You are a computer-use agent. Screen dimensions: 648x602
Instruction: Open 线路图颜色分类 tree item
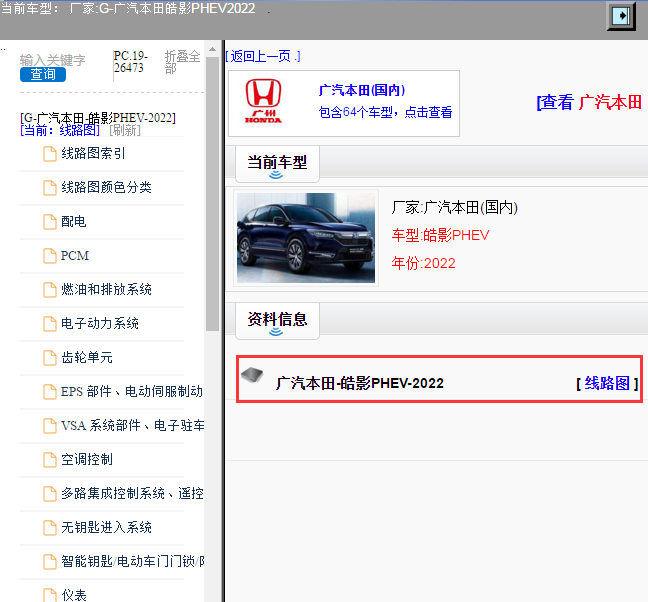[106, 188]
